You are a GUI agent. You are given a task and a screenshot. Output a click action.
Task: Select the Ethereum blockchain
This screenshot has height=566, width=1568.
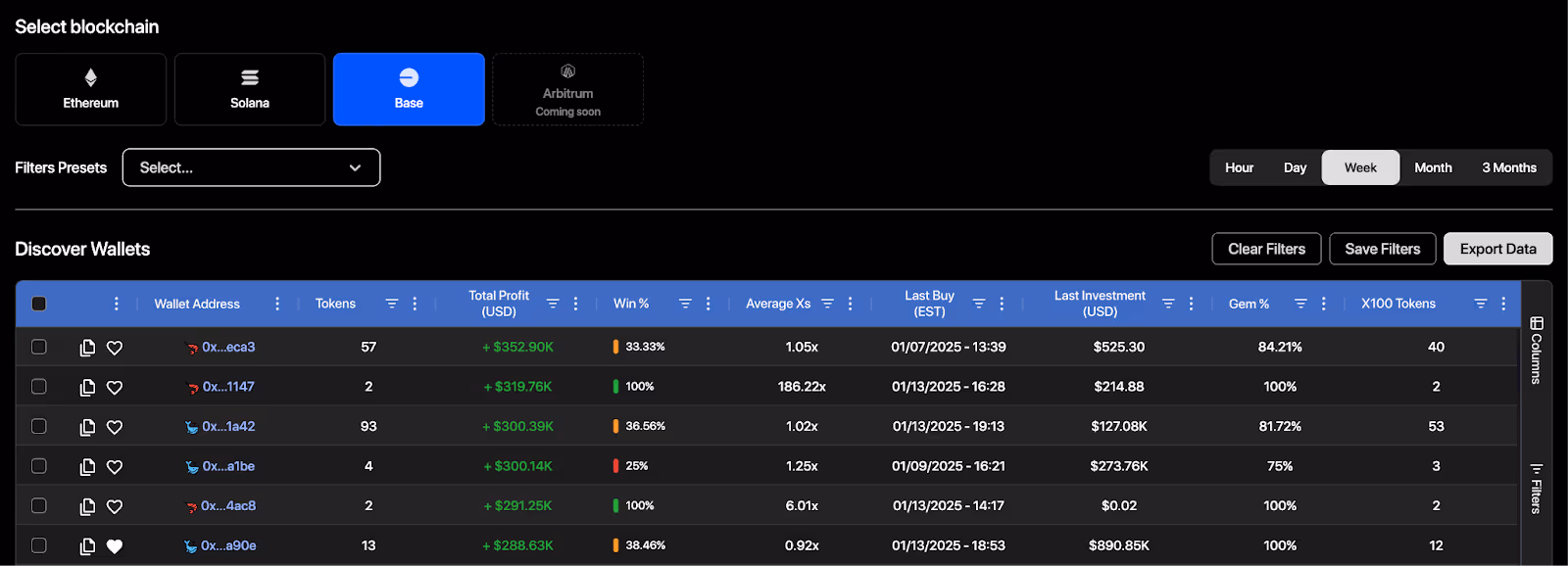click(91, 89)
